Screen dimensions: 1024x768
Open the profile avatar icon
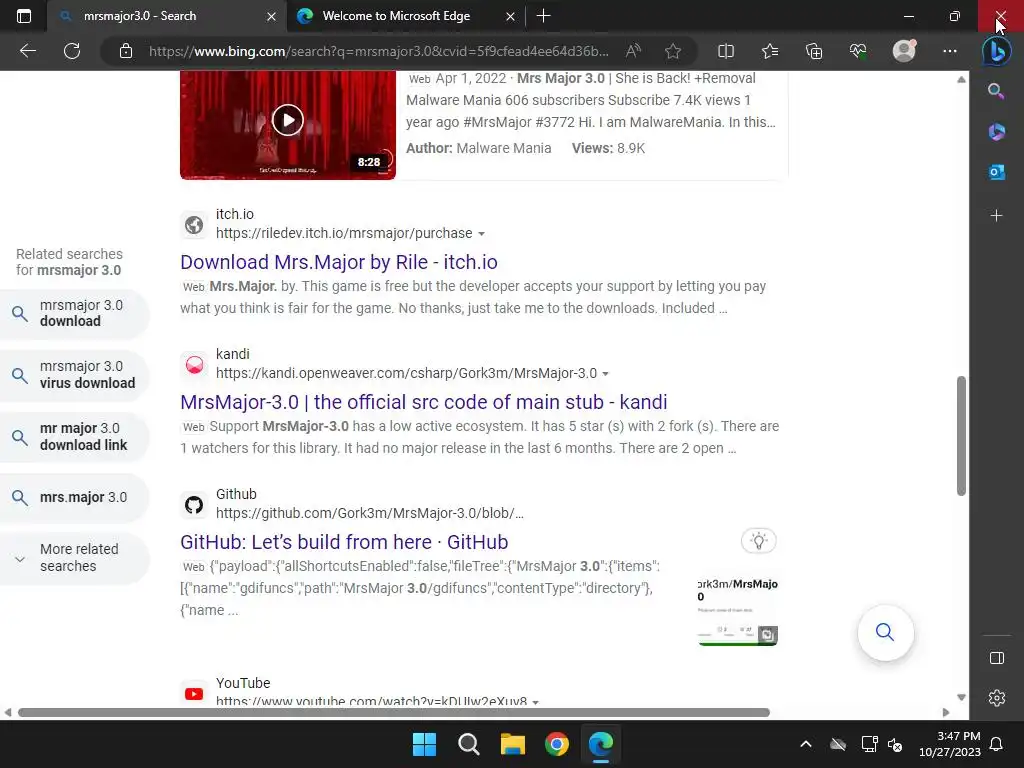[x=904, y=50]
